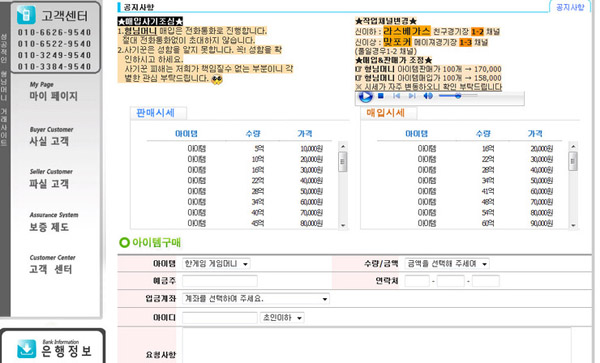Open the 한게임 게임머니 item dropdown
This screenshot has height=363, width=600.
pyautogui.click(x=216, y=264)
